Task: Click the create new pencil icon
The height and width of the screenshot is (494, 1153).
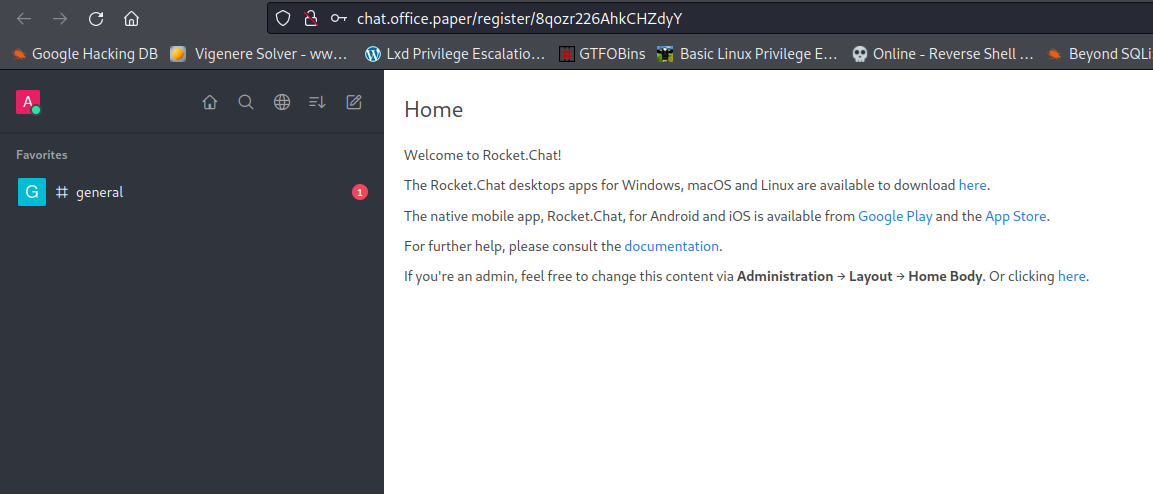Action: pyautogui.click(x=354, y=102)
